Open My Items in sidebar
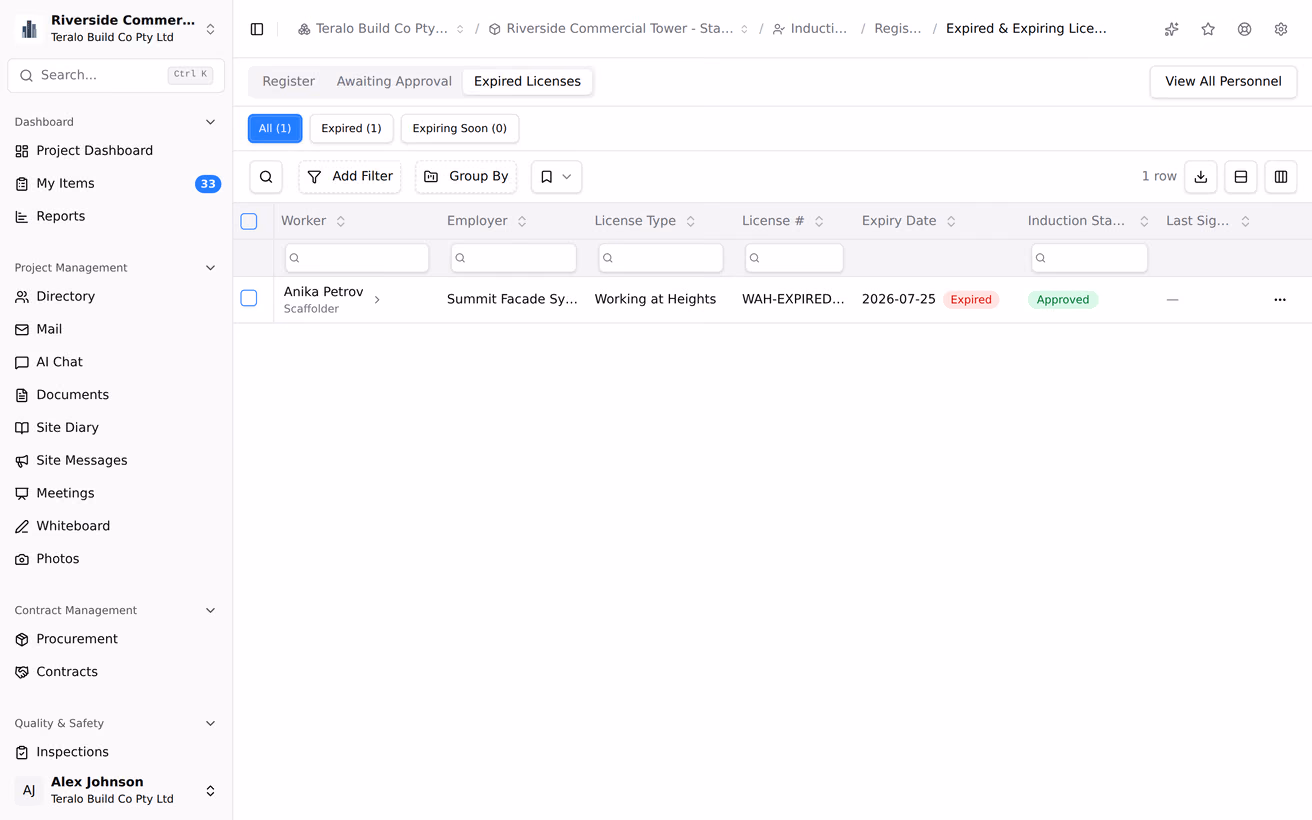1312x820 pixels. (x=116, y=184)
